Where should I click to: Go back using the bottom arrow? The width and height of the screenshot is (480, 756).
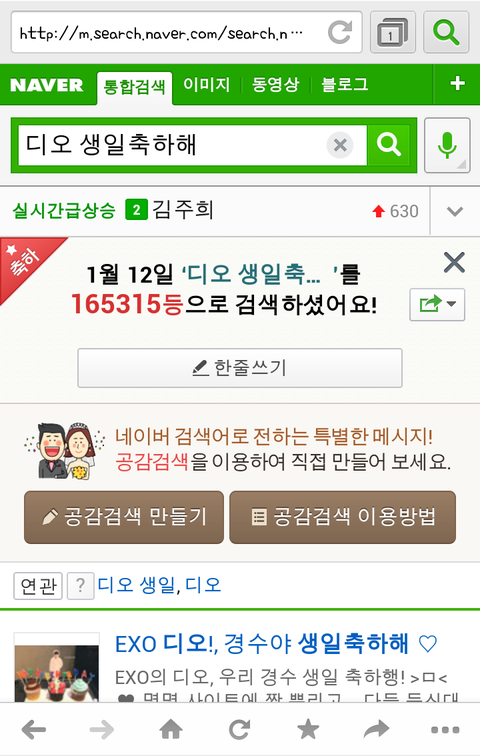(x=34, y=729)
